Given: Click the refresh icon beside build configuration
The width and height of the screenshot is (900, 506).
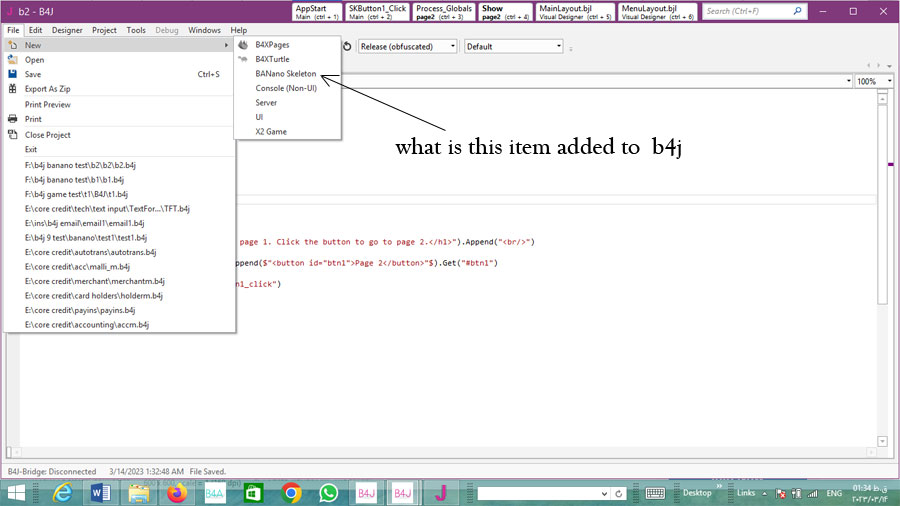Looking at the screenshot, I should 347,46.
